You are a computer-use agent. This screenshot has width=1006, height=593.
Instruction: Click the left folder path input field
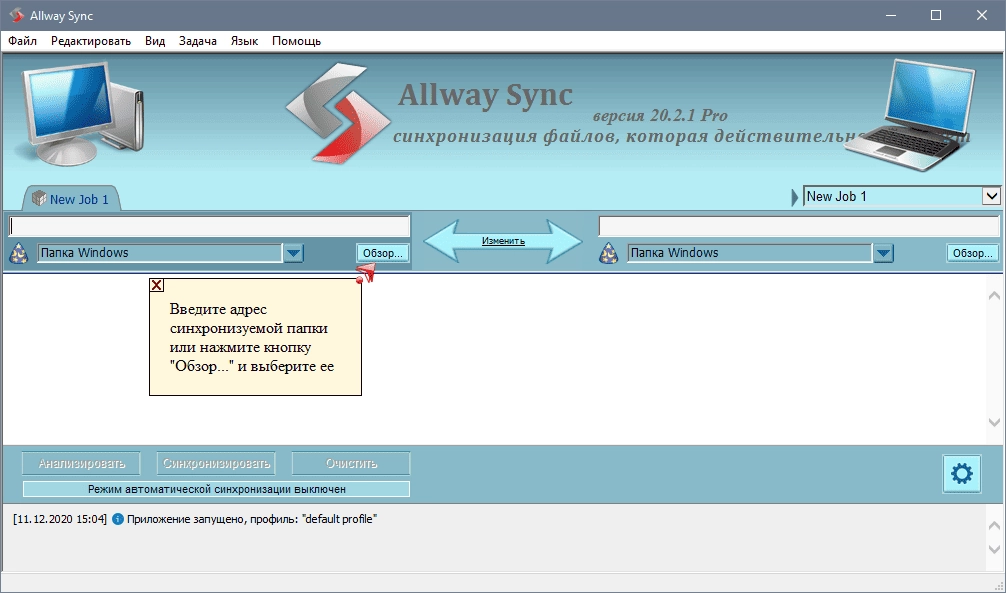(209, 226)
